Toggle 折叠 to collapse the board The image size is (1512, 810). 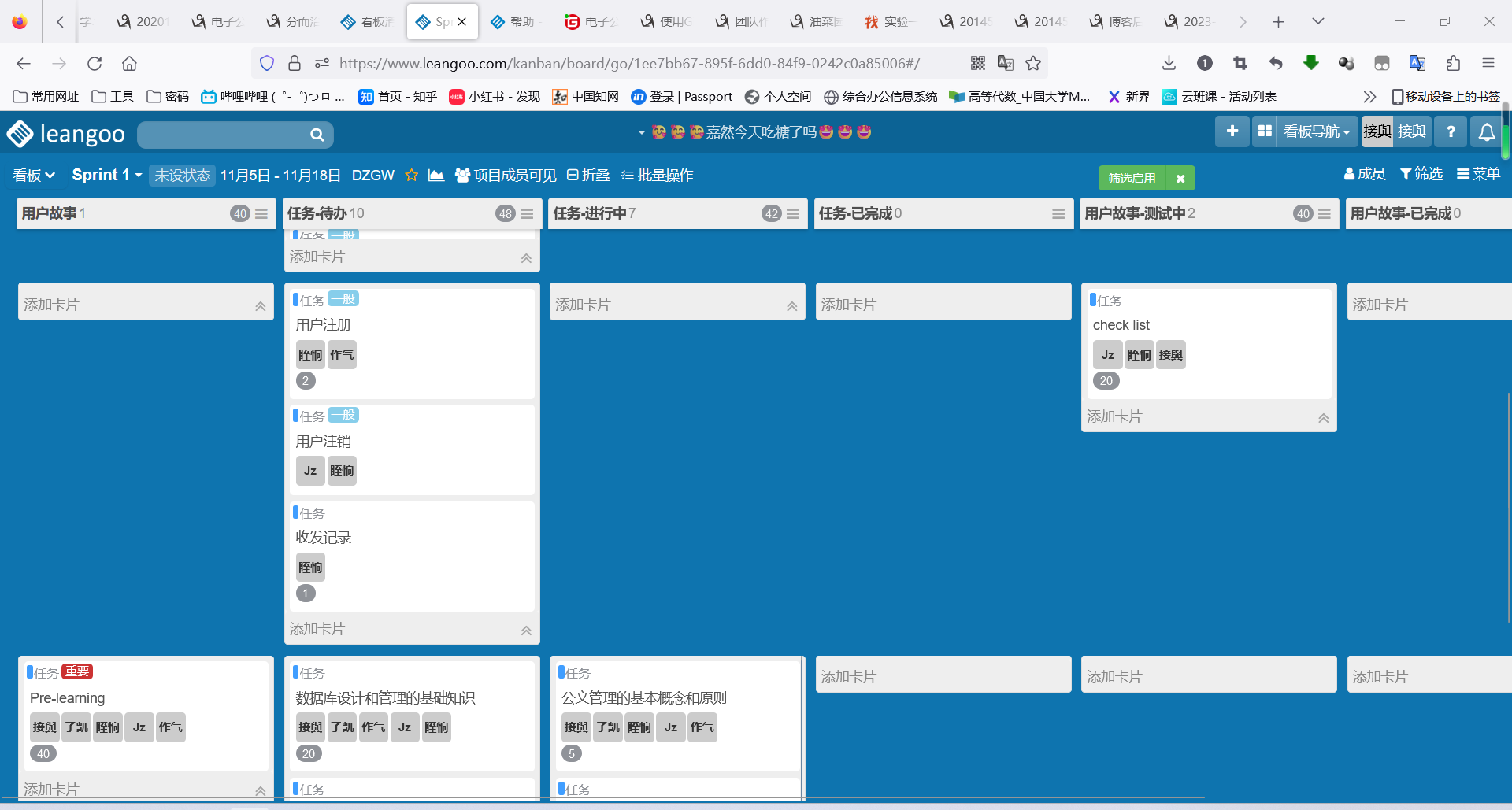tap(588, 175)
